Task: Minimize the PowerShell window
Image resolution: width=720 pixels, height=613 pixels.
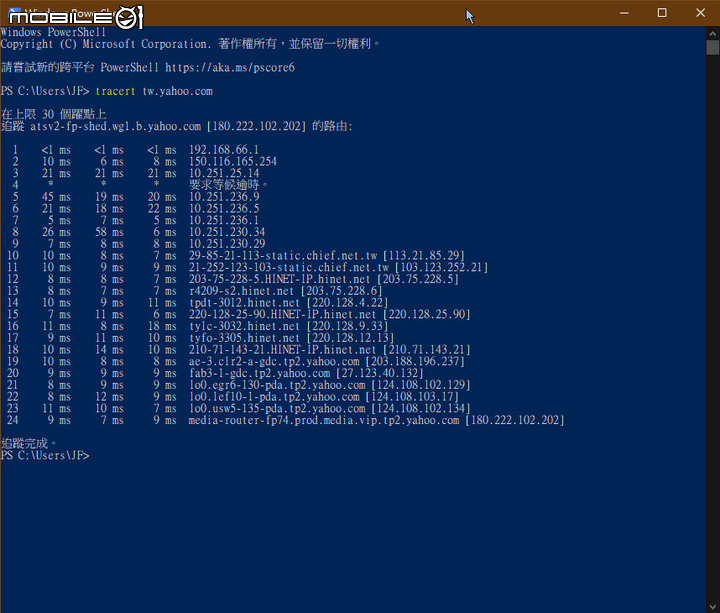Action: [624, 13]
